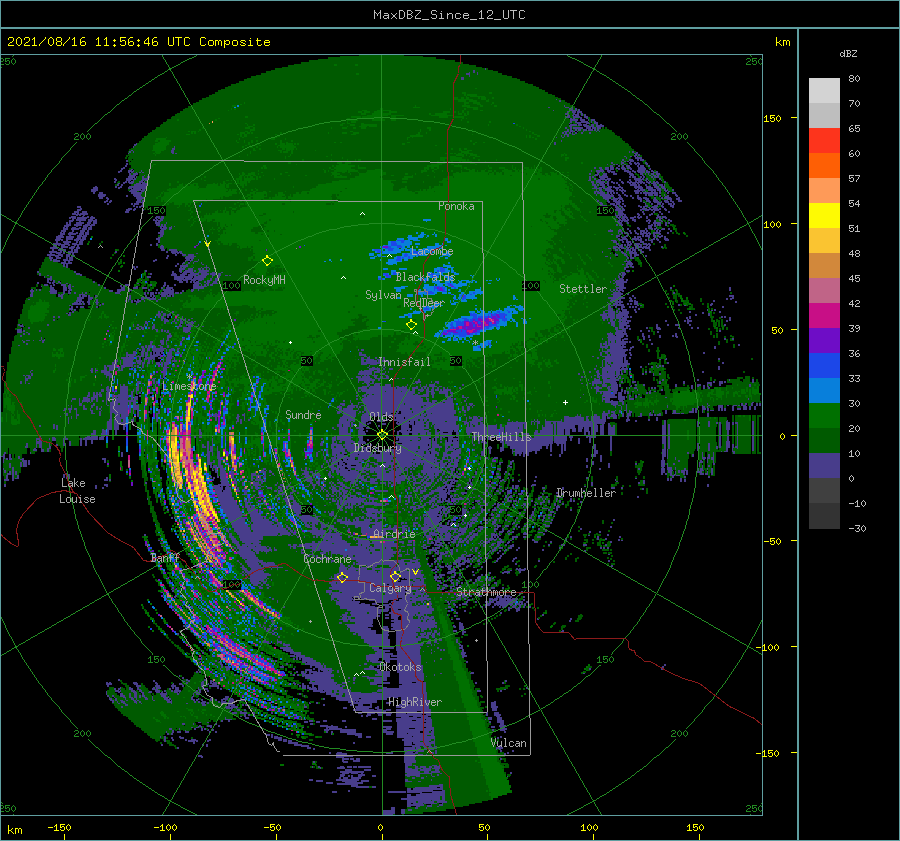Click the 2021/08/16 11:56:46 UTC Composite timestamp
This screenshot has height=841, width=900.
tap(138, 42)
